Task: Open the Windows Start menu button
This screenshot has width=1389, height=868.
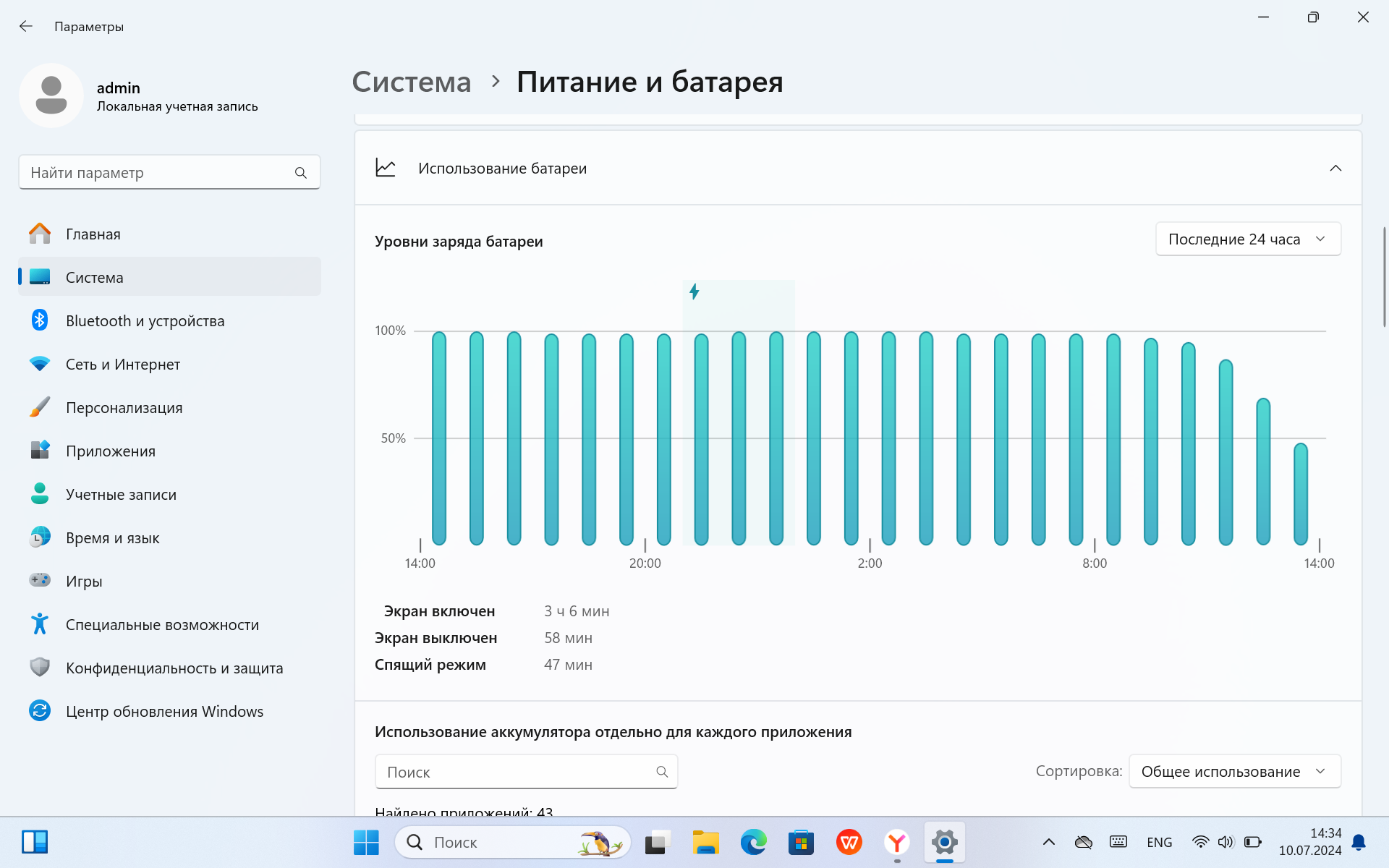Action: [x=366, y=842]
